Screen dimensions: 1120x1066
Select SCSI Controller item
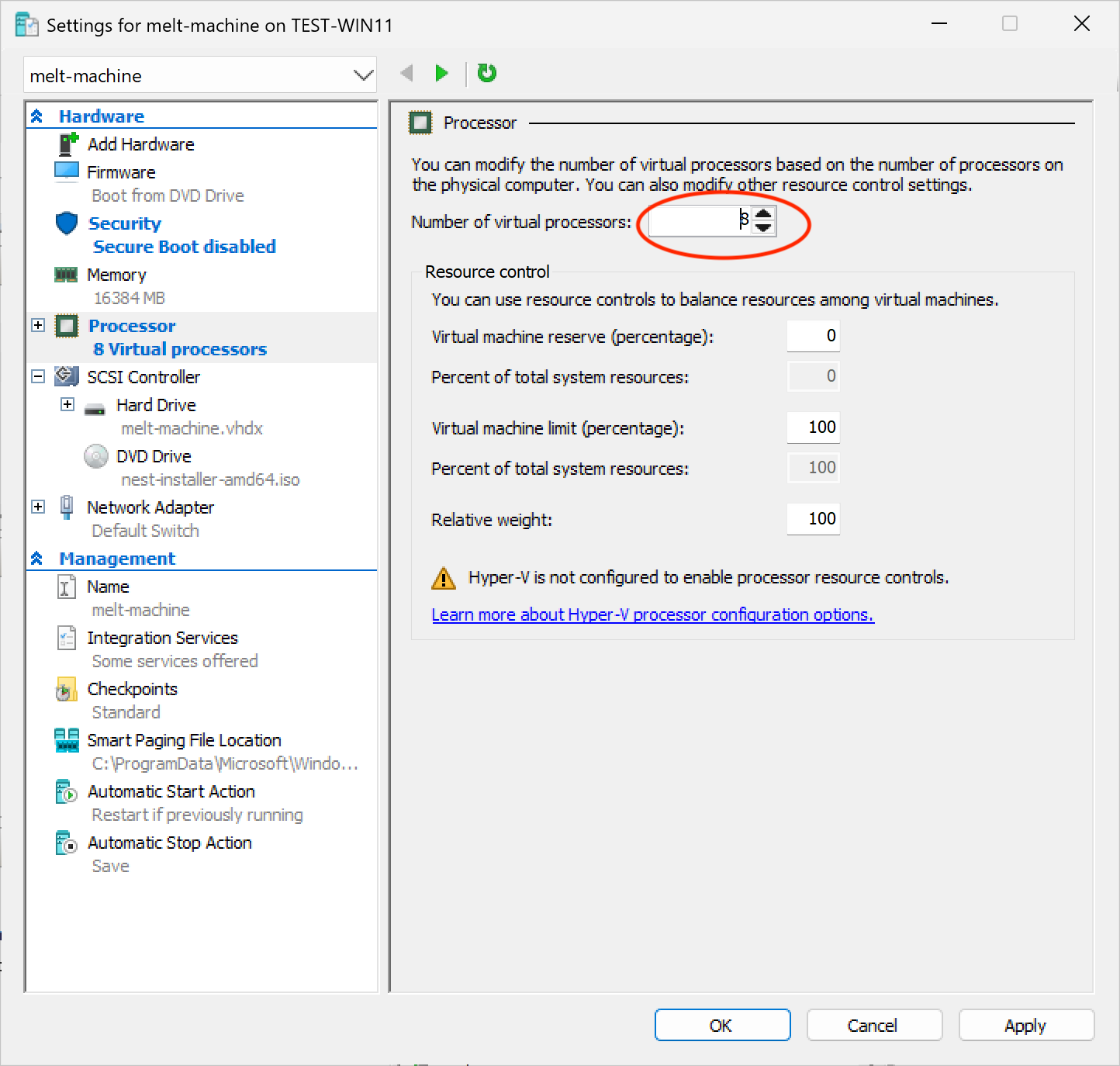pos(143,377)
